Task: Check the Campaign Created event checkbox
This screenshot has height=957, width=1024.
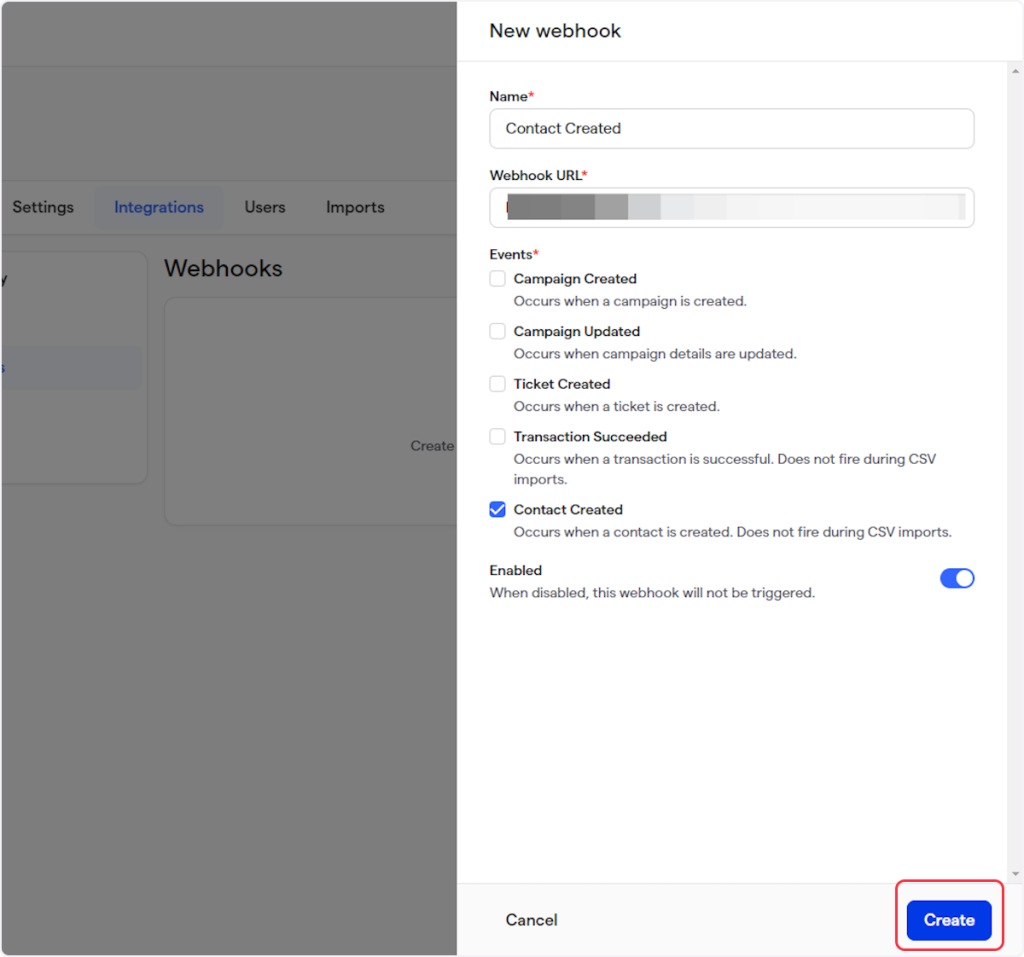Action: pos(497,279)
